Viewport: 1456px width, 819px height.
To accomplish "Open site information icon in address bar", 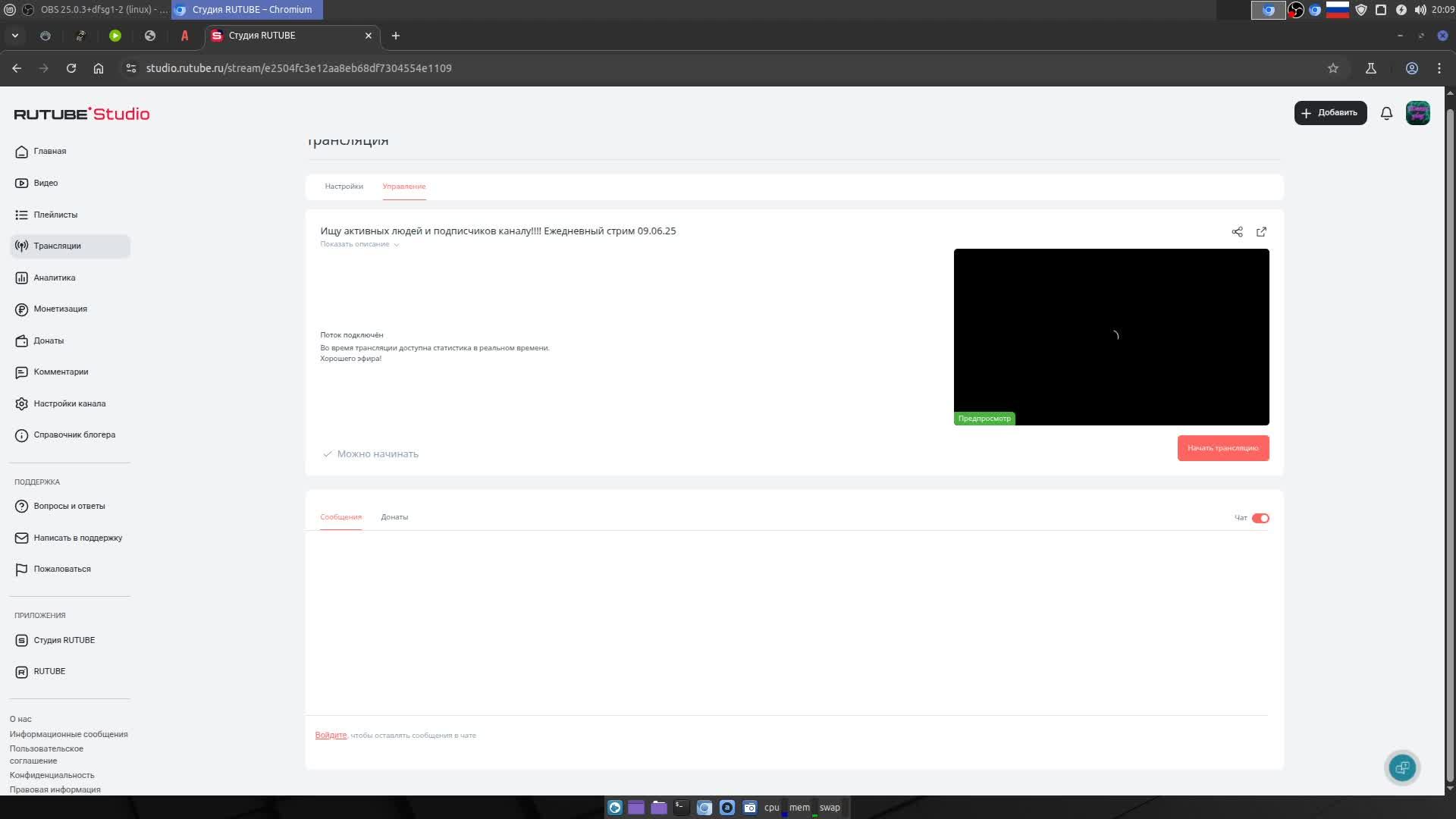I will (x=130, y=68).
